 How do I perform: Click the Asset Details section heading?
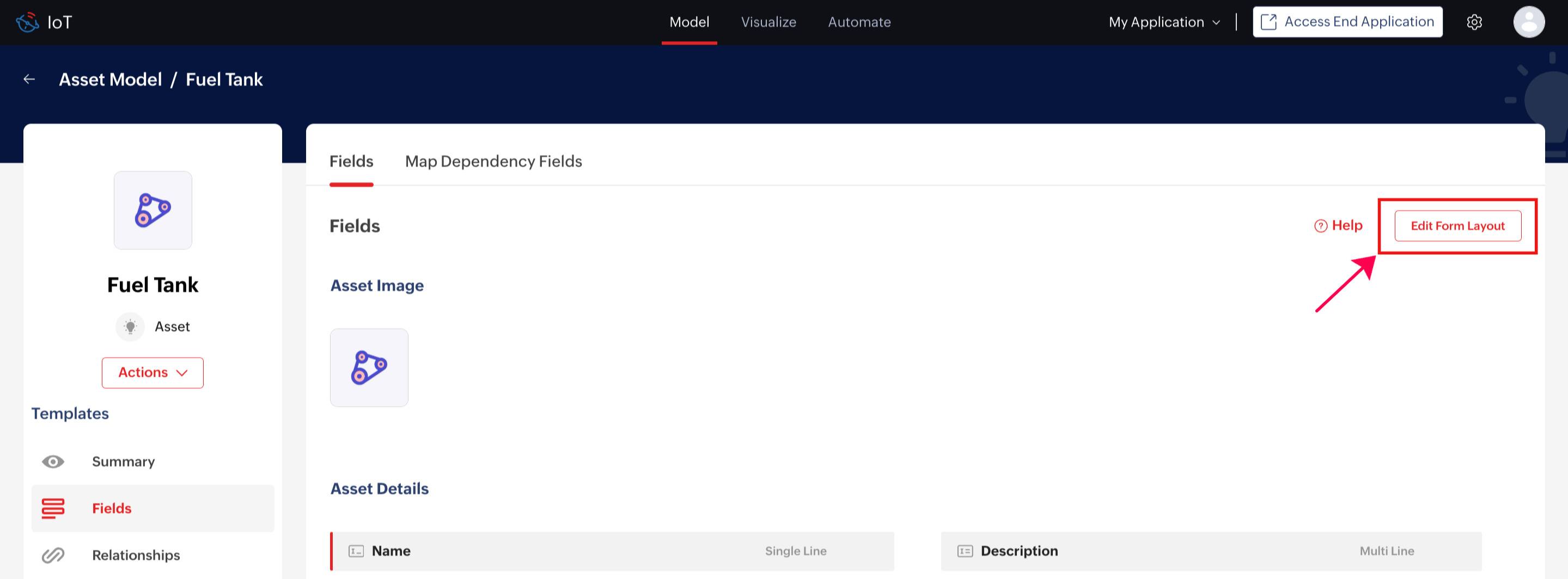(x=379, y=489)
